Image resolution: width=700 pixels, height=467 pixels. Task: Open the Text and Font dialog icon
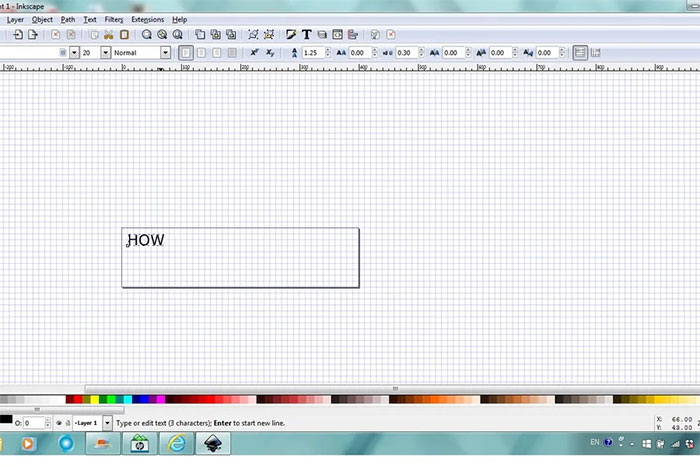click(306, 34)
